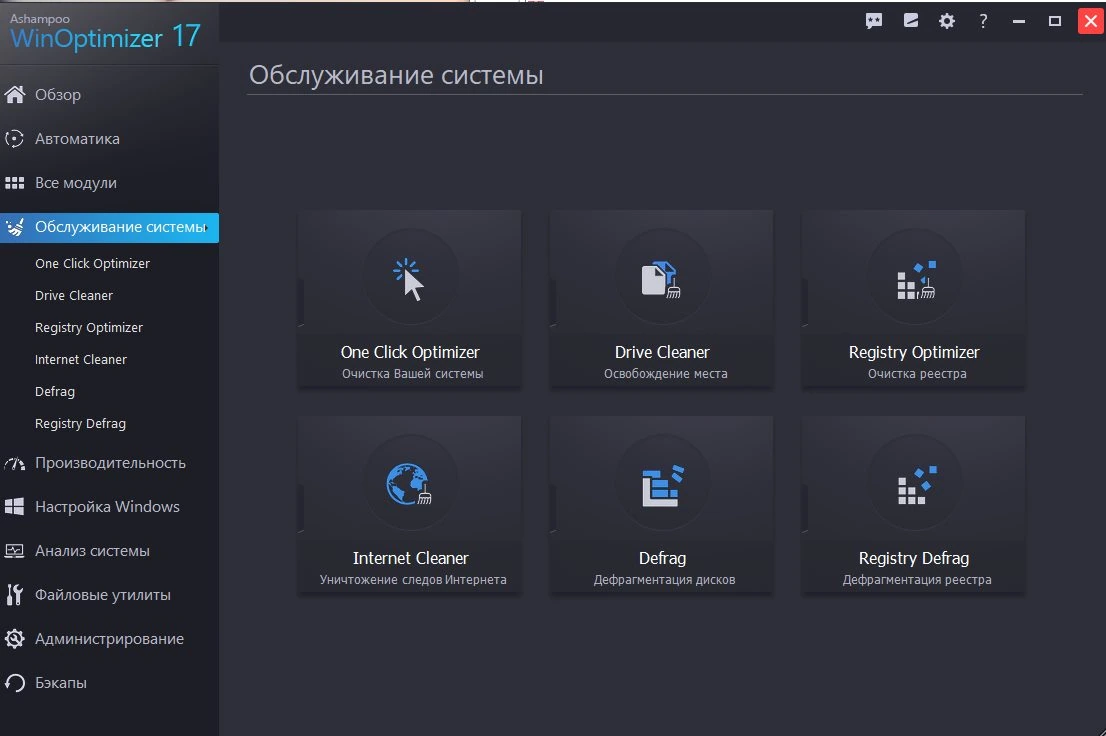Image resolution: width=1106 pixels, height=736 pixels.
Task: Click the broom icon of Обслуживание системы
Action: coord(15,227)
